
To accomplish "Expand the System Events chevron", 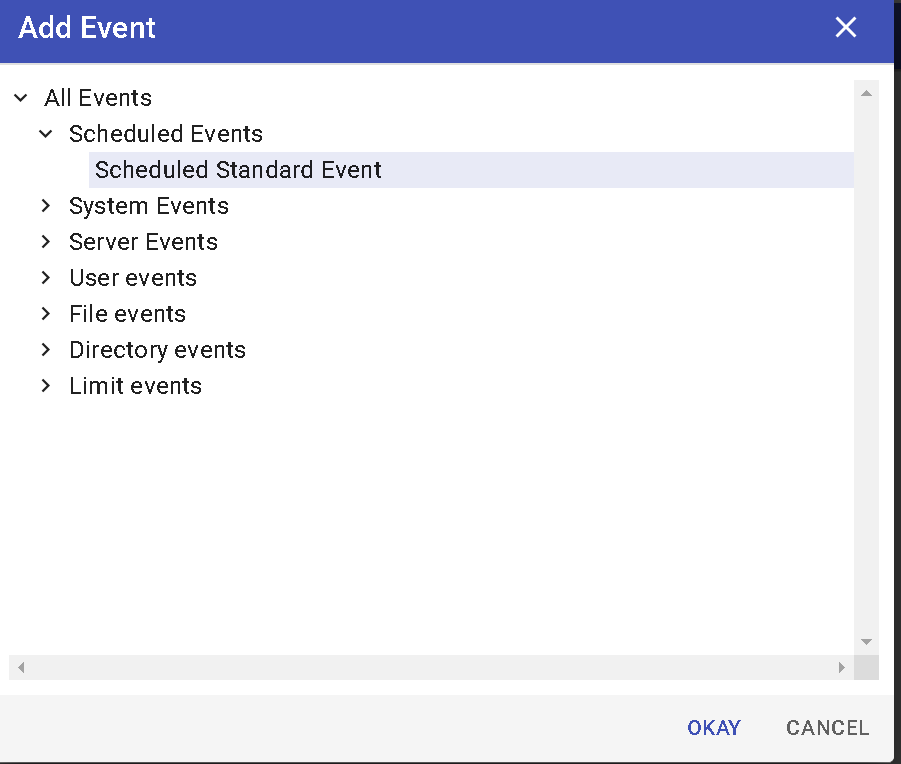I will coord(46,206).
